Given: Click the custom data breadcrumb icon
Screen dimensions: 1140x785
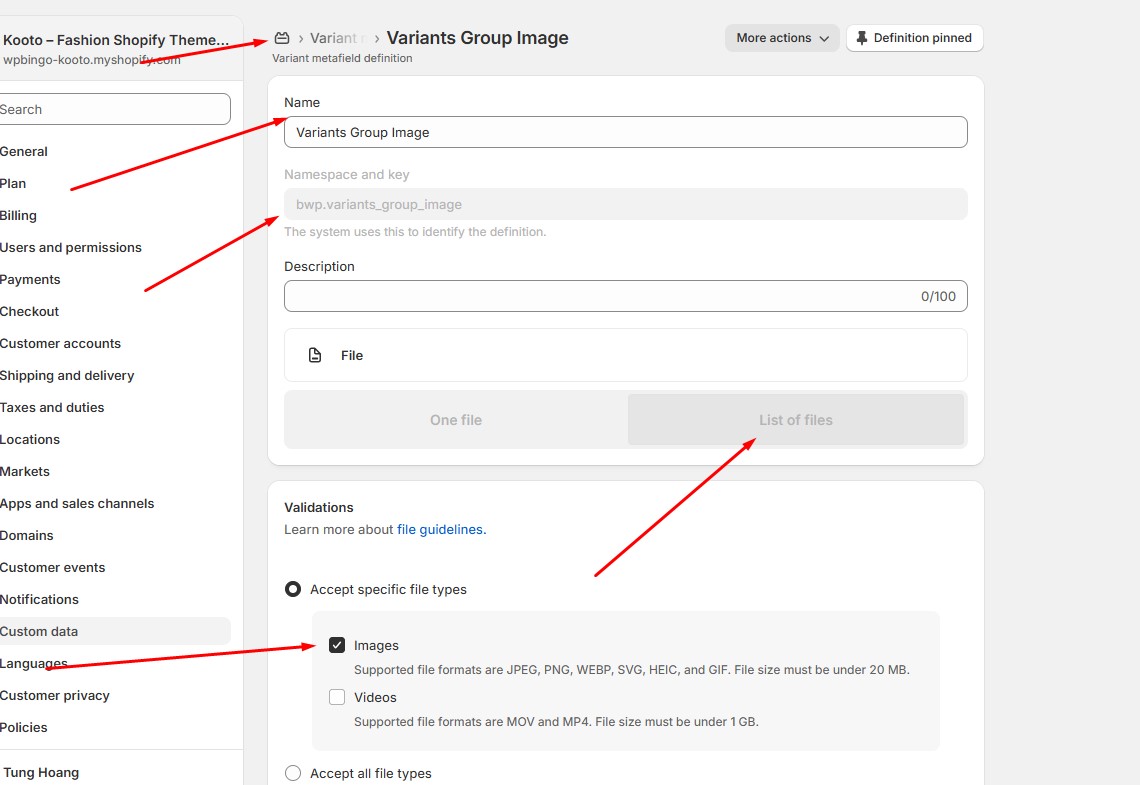Looking at the screenshot, I should 282,38.
